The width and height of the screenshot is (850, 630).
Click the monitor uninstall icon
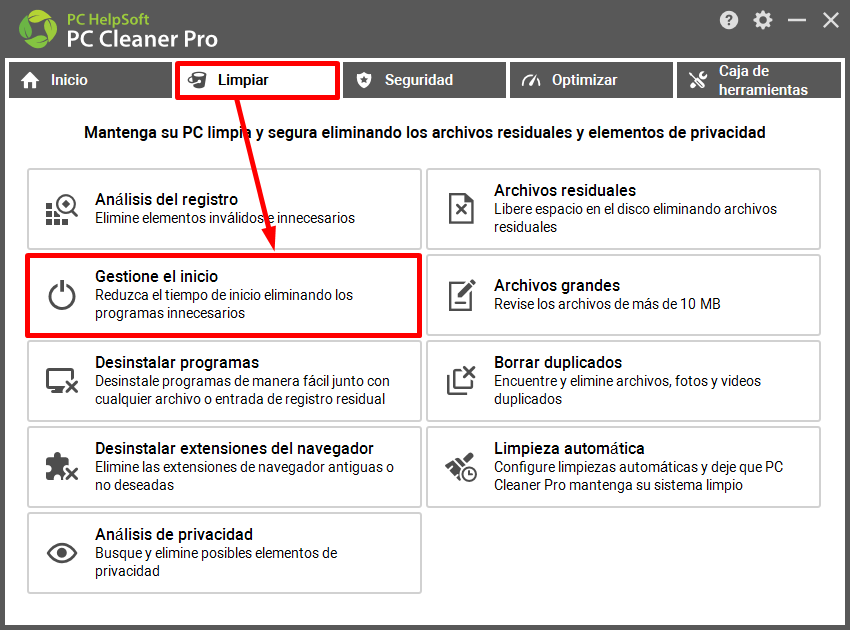pos(62,381)
